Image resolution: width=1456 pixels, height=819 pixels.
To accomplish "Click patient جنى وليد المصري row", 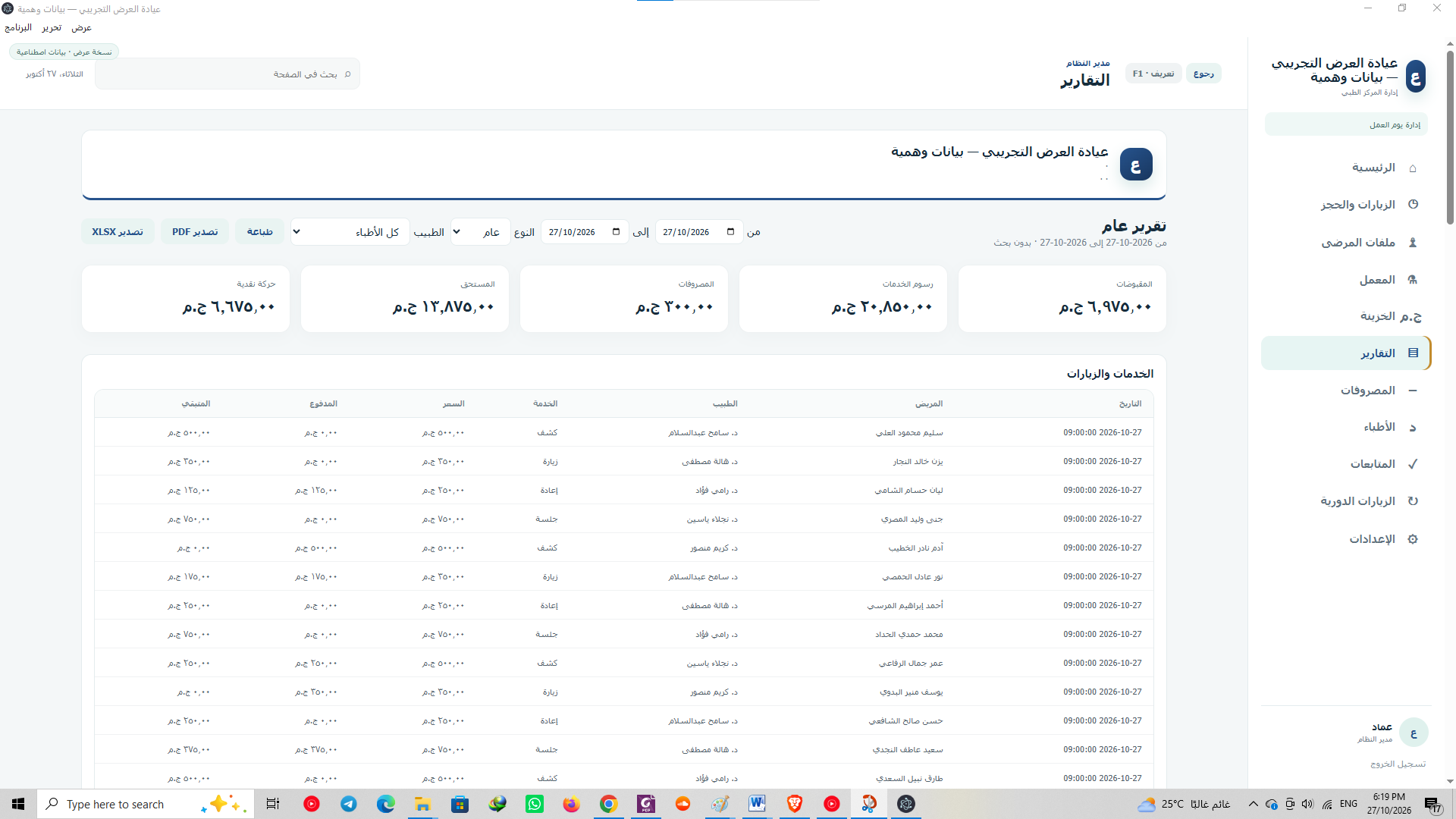I will coord(624,519).
